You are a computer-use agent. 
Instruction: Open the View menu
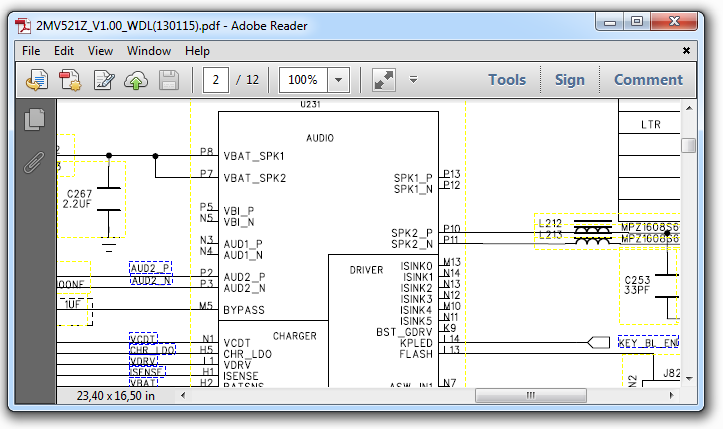[100, 51]
